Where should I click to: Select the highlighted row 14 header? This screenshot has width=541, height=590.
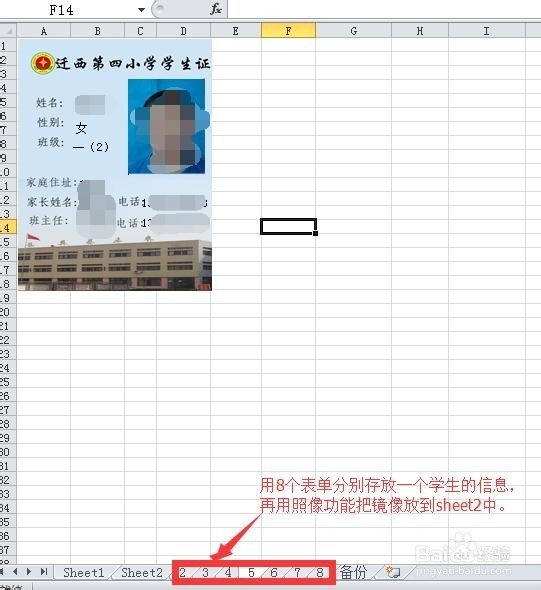(x=8, y=228)
